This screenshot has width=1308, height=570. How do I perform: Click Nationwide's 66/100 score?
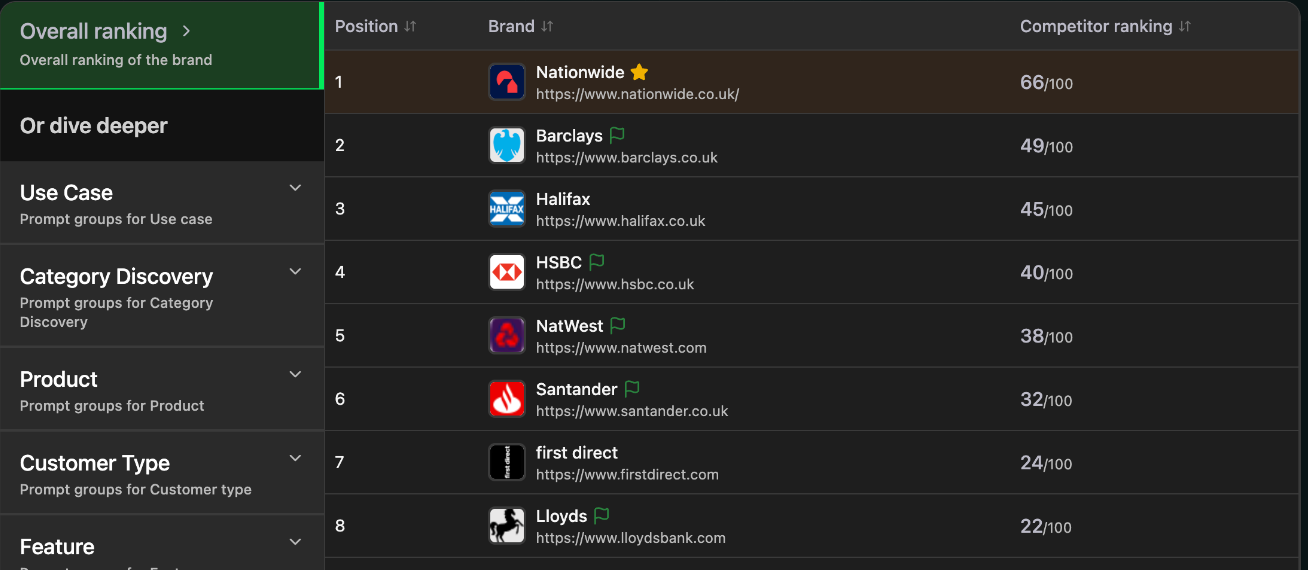pyautogui.click(x=1046, y=83)
